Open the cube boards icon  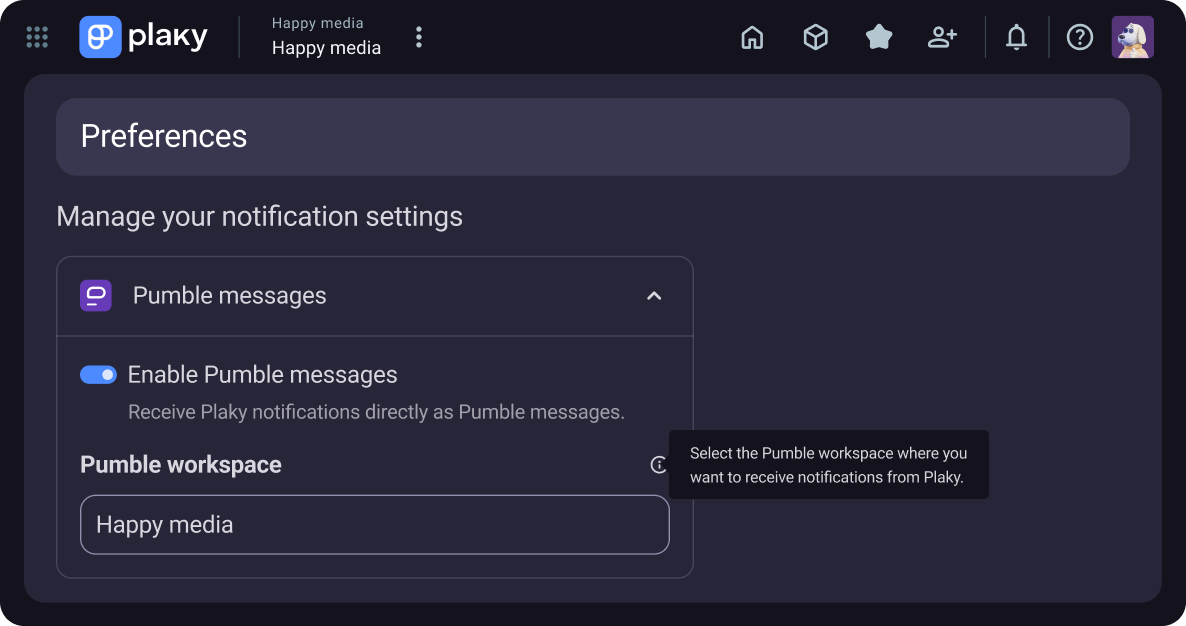click(815, 37)
